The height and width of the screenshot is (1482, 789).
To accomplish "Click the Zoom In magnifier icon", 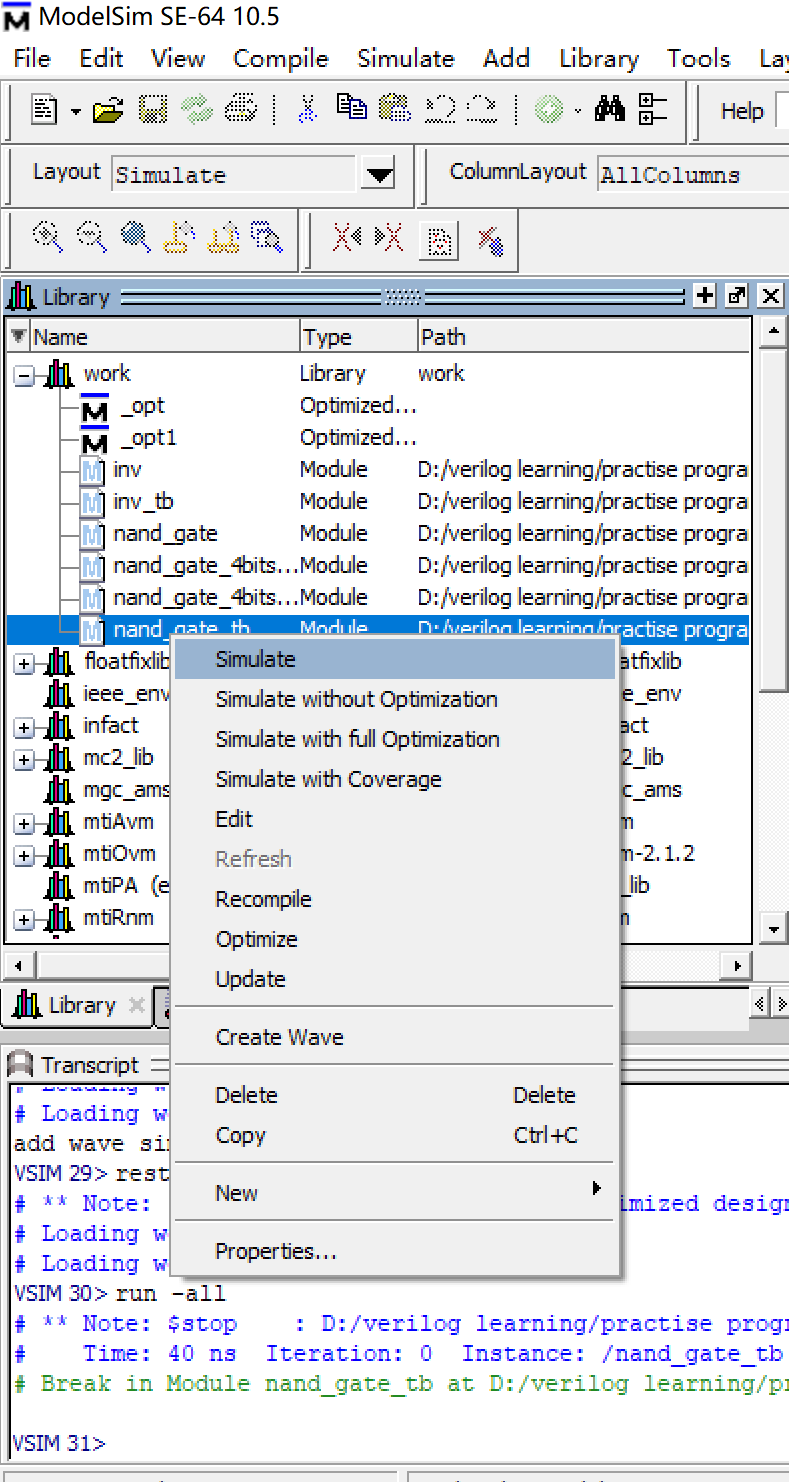I will 47,237.
